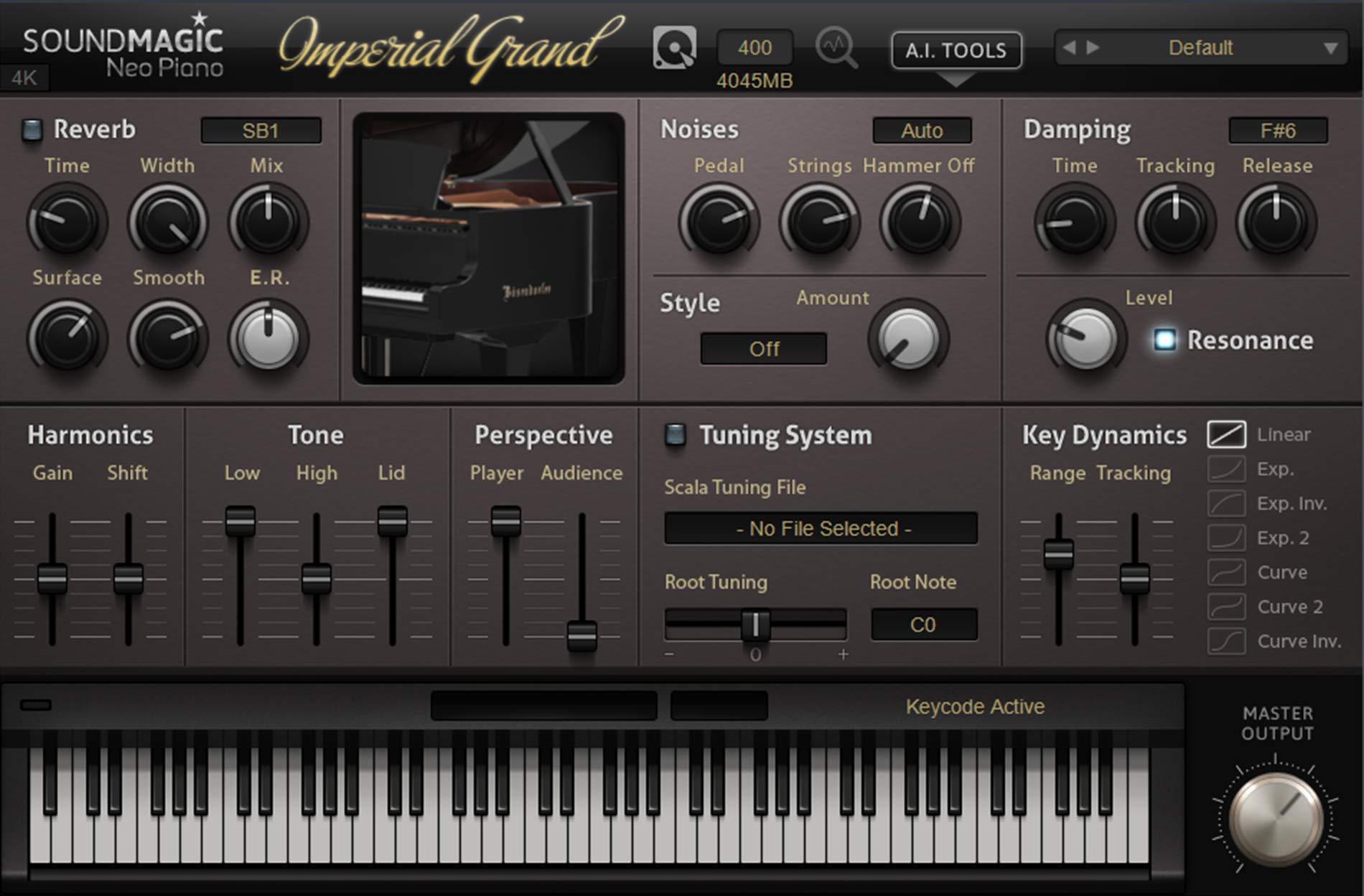Open the Noises Auto mode menu
The width and height of the screenshot is (1364, 896).
(922, 131)
